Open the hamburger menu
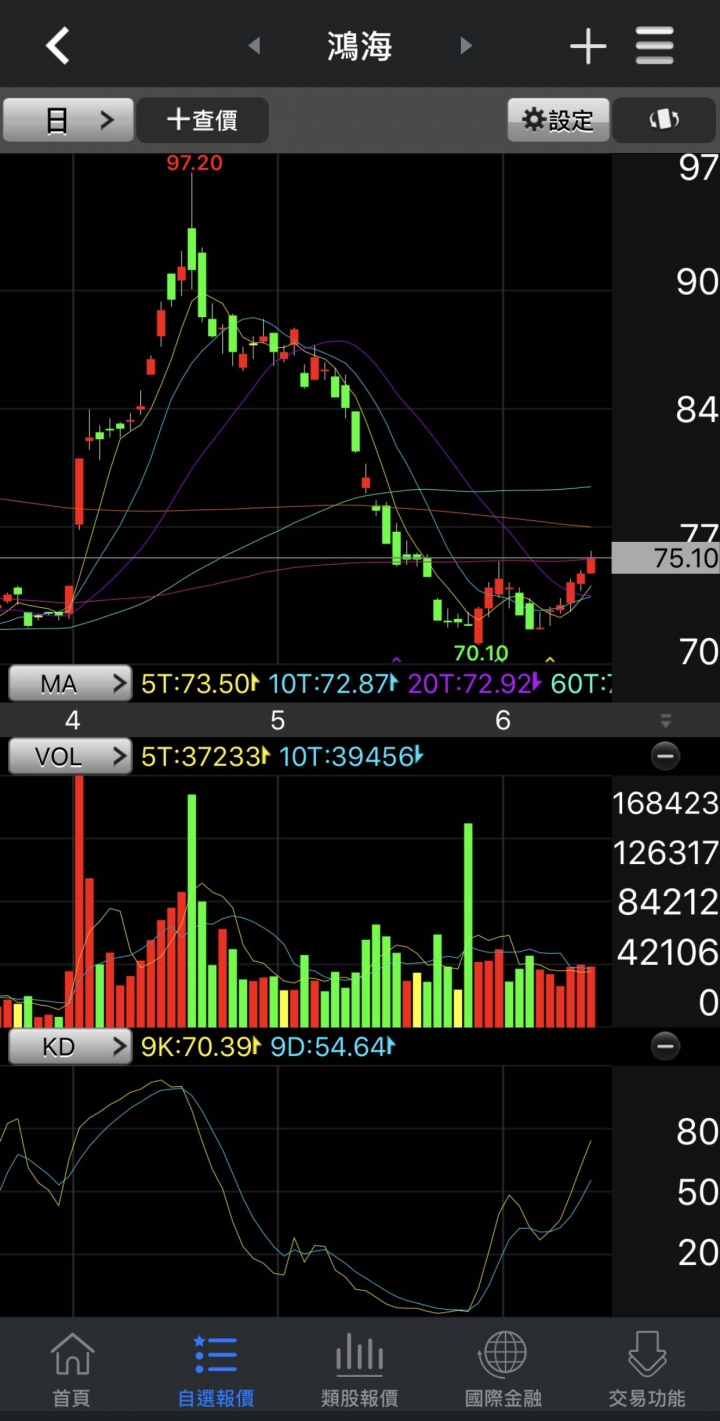Viewport: 720px width, 1421px height. tap(654, 46)
